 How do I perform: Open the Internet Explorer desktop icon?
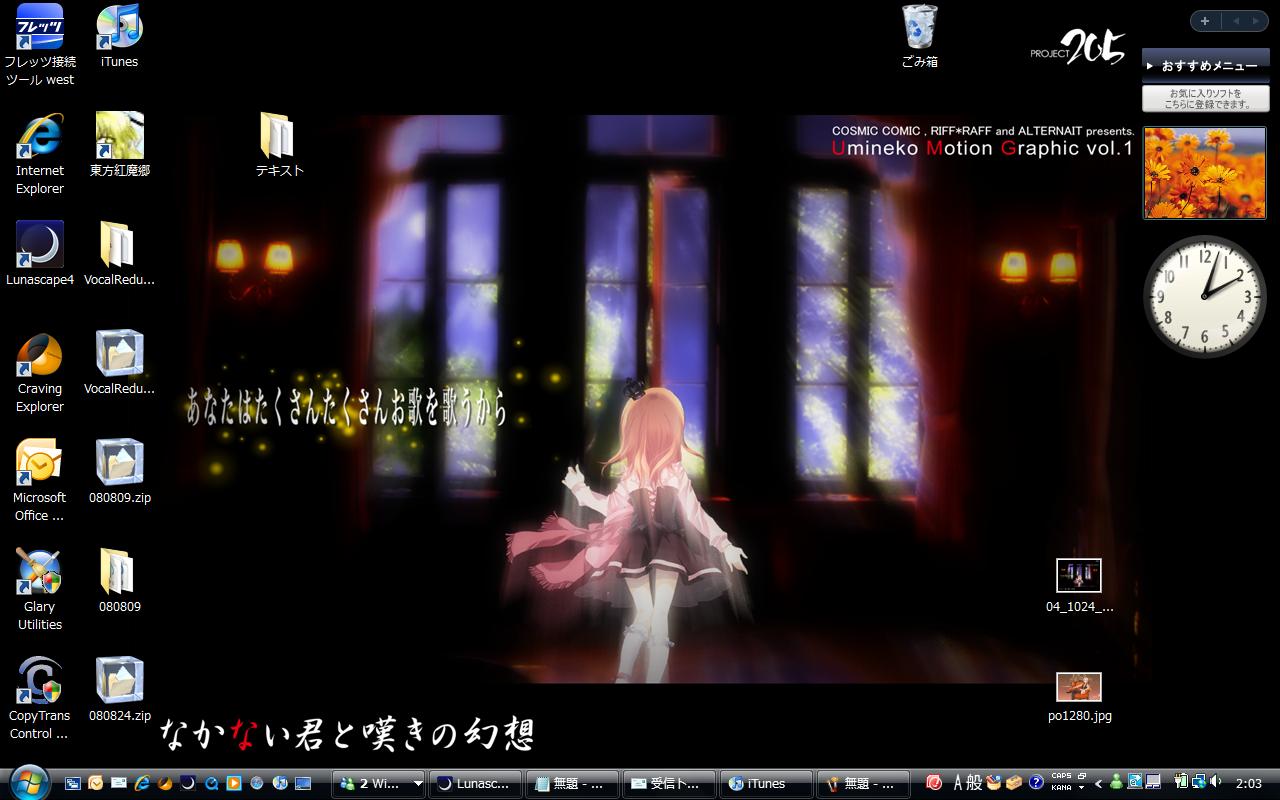point(40,153)
